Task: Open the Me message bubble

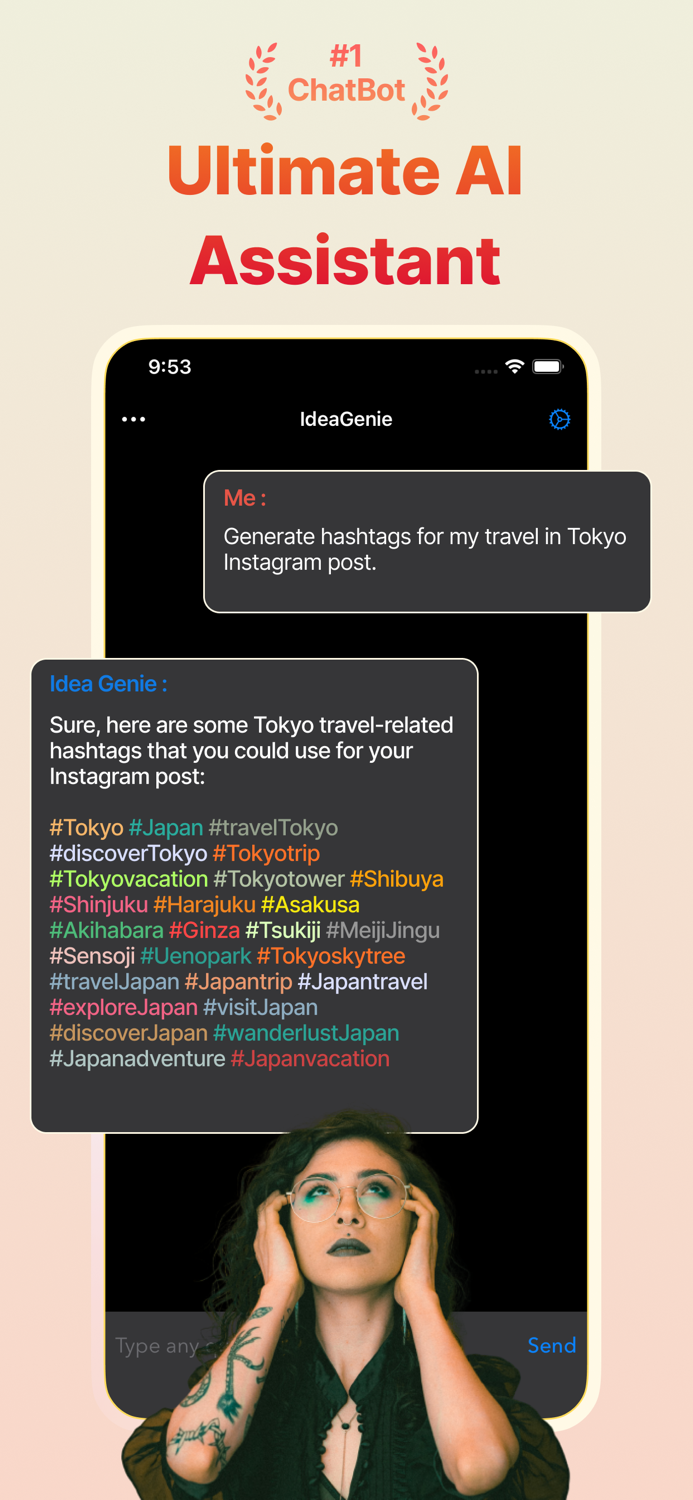Action: click(427, 541)
